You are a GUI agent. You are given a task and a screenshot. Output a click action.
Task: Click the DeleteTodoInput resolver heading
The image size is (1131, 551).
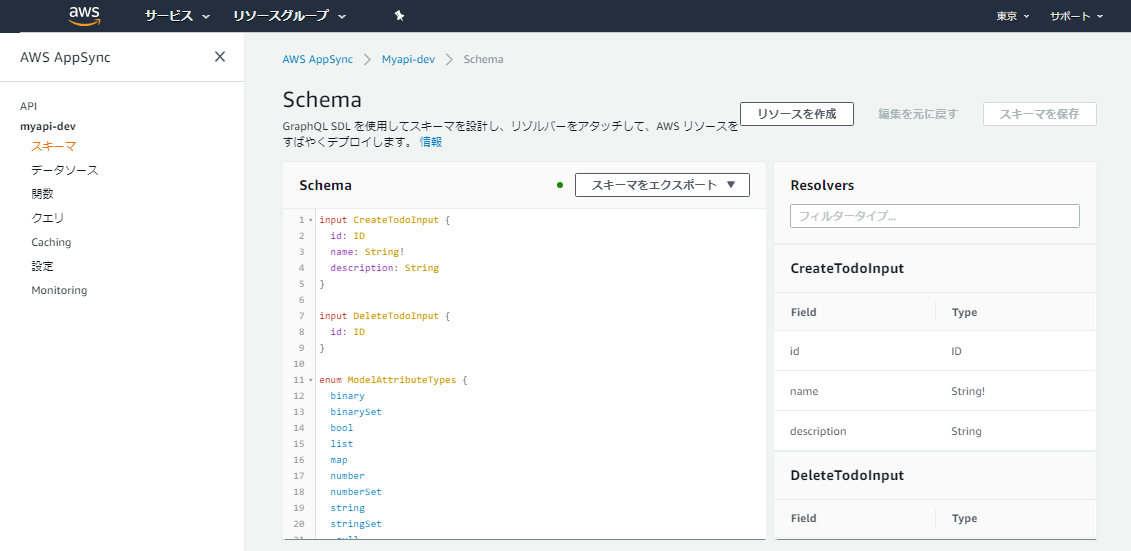(x=847, y=475)
